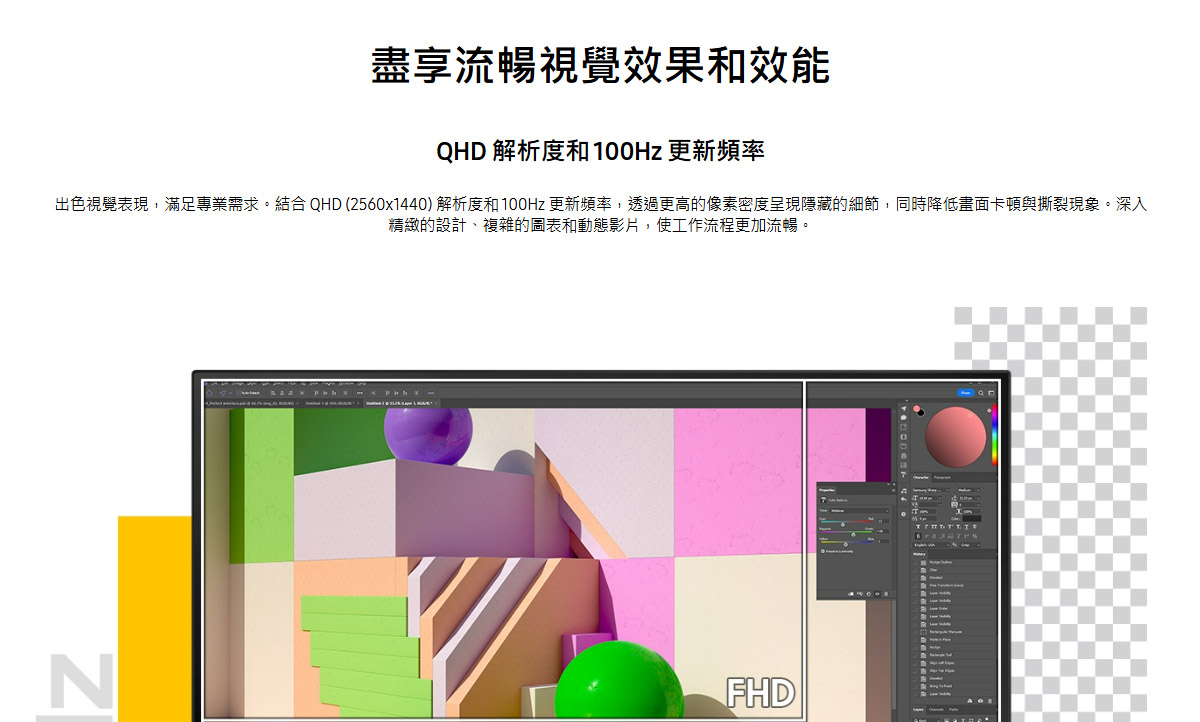Click the trash icon in Properties panel footer
This screenshot has height=722, width=1200.
886,594
